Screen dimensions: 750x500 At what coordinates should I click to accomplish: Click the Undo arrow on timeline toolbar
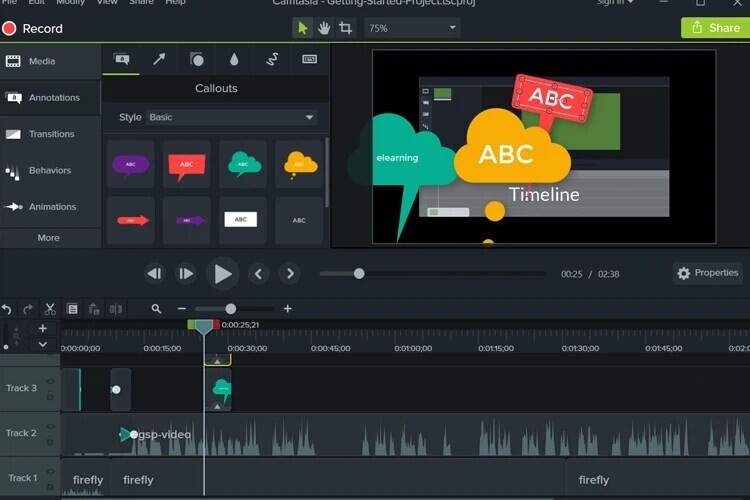click(7, 309)
